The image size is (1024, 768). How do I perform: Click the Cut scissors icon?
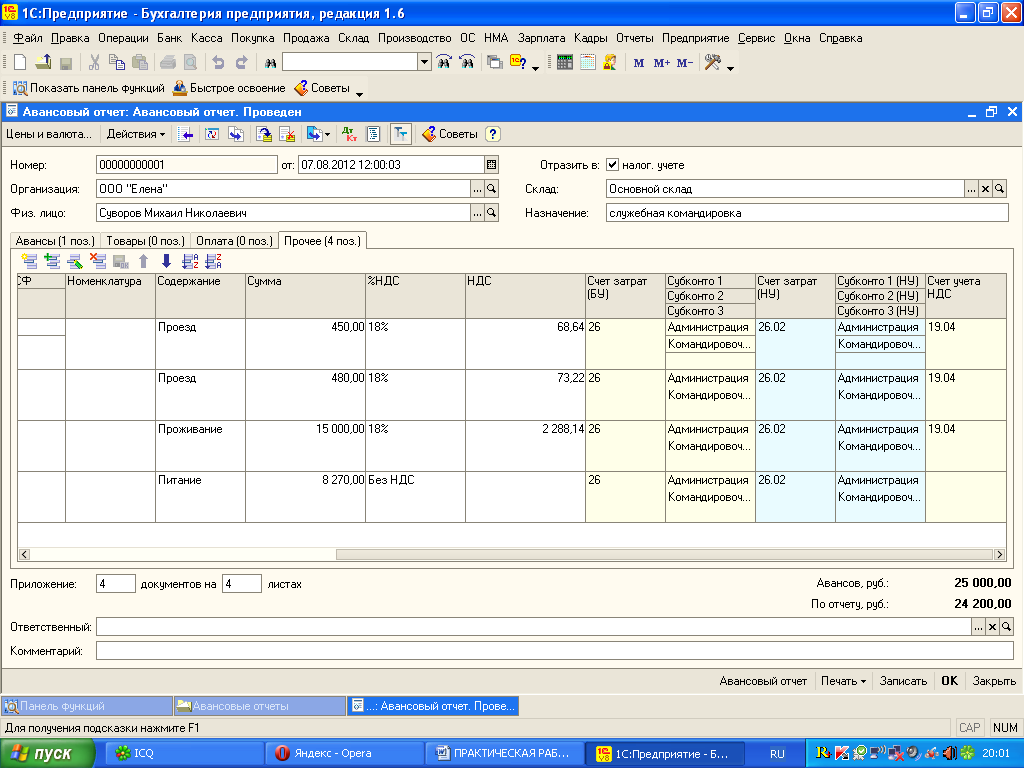[x=94, y=63]
